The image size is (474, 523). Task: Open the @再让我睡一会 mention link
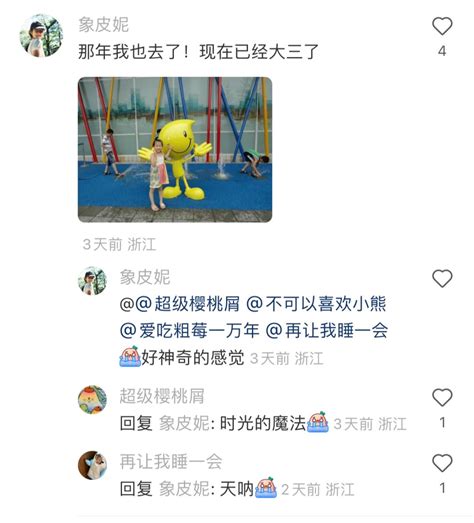327,331
